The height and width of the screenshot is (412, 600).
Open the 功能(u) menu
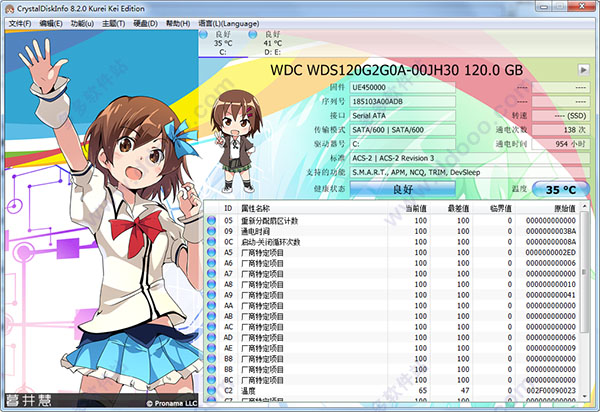coord(82,24)
